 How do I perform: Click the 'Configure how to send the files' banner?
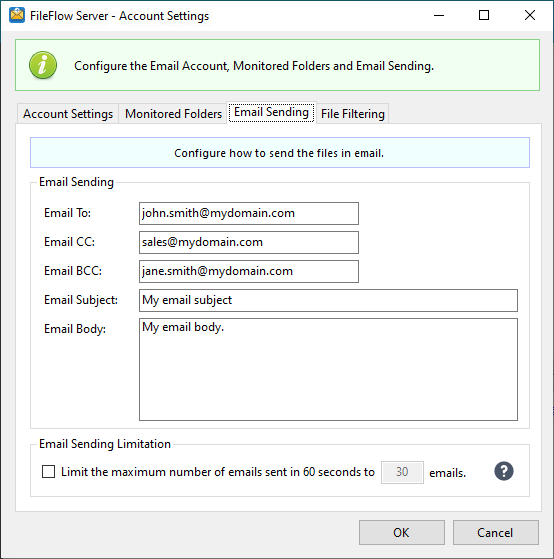(280, 153)
